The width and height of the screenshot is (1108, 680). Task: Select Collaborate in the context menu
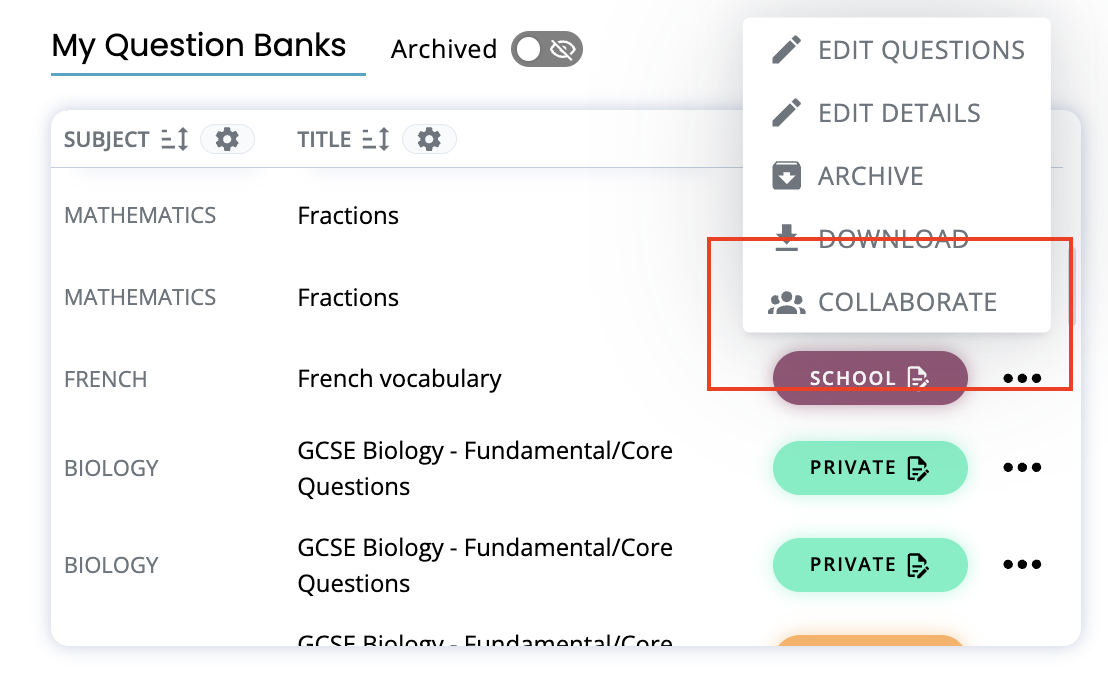pyautogui.click(x=906, y=302)
